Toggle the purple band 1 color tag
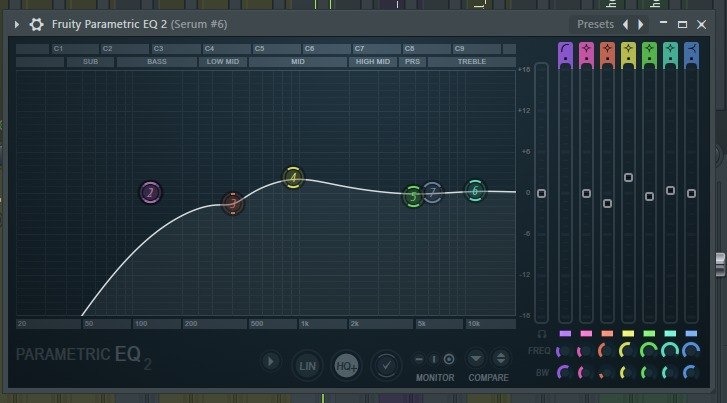This screenshot has width=727, height=403. (x=565, y=333)
